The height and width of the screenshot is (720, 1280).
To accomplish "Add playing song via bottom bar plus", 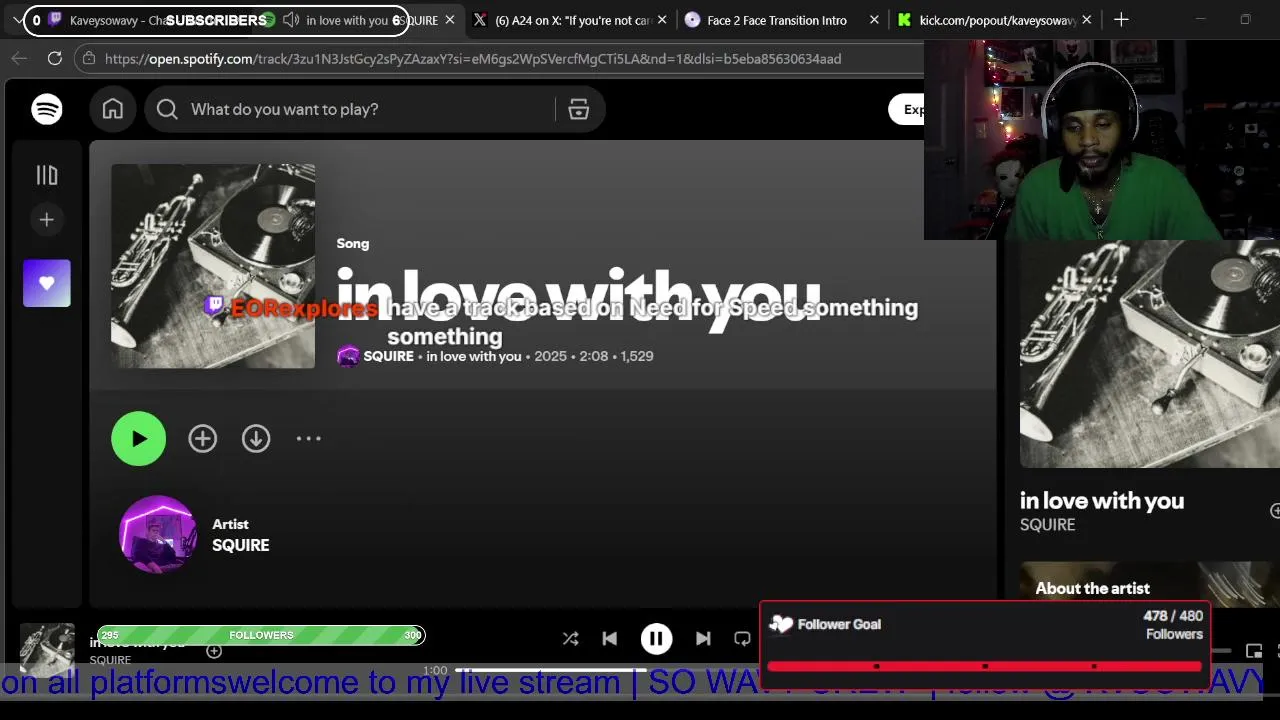I will coord(214,651).
